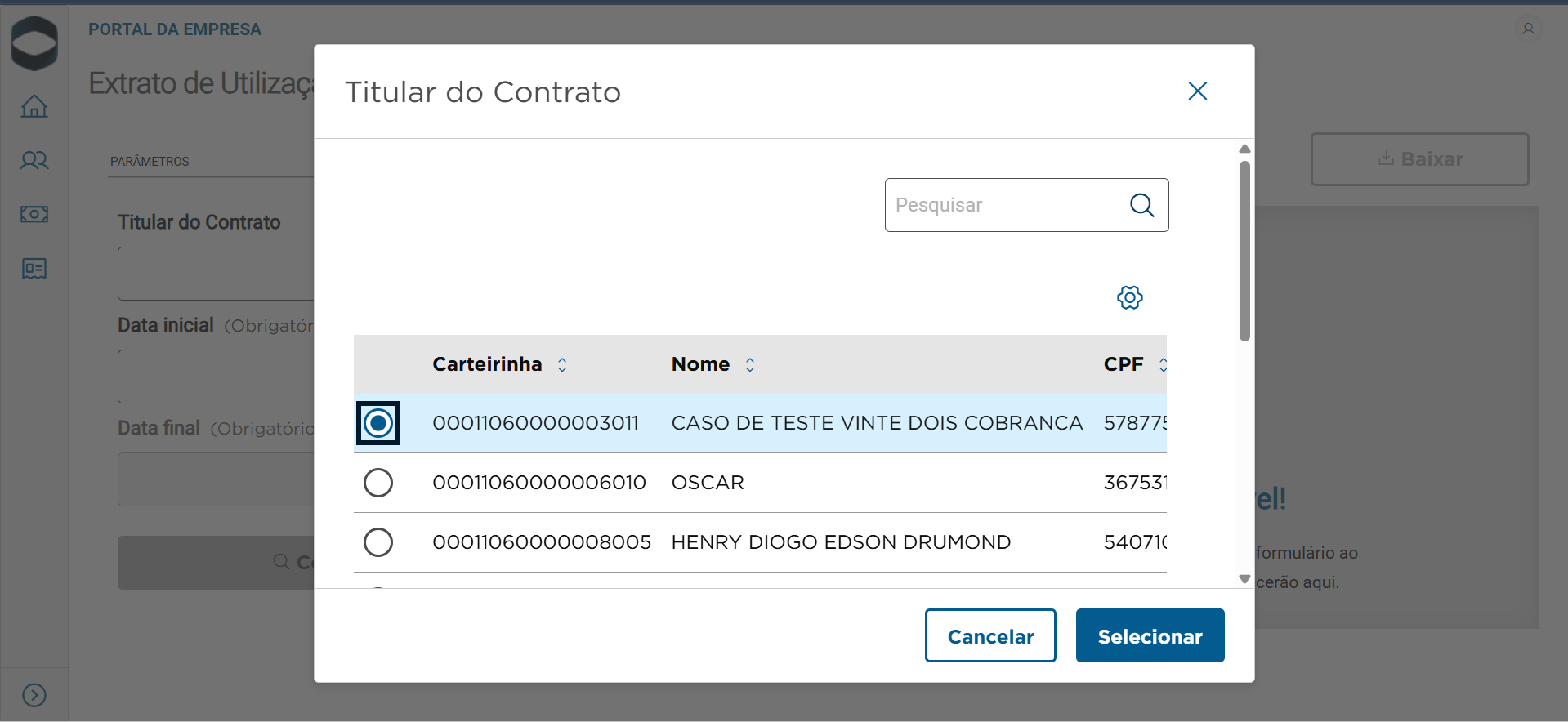
Task: Click the Pesquisar search field
Action: (x=1005, y=205)
